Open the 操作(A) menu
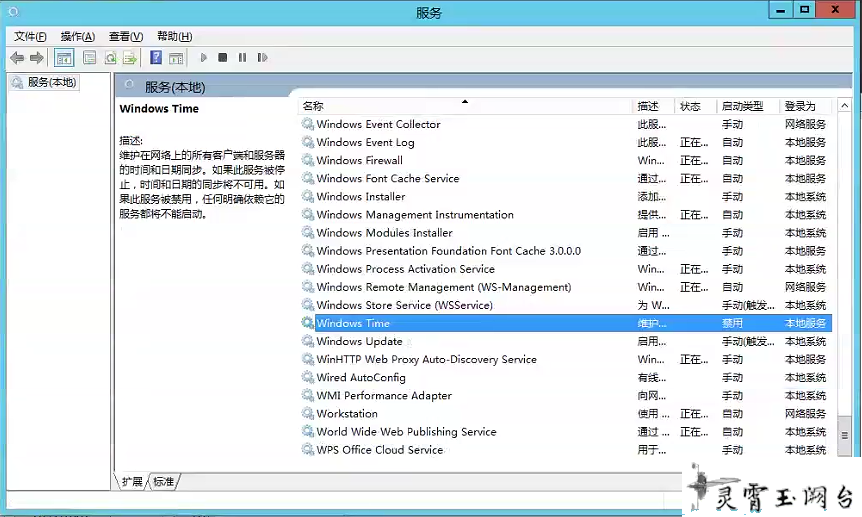This screenshot has height=517, width=862. [x=77, y=36]
